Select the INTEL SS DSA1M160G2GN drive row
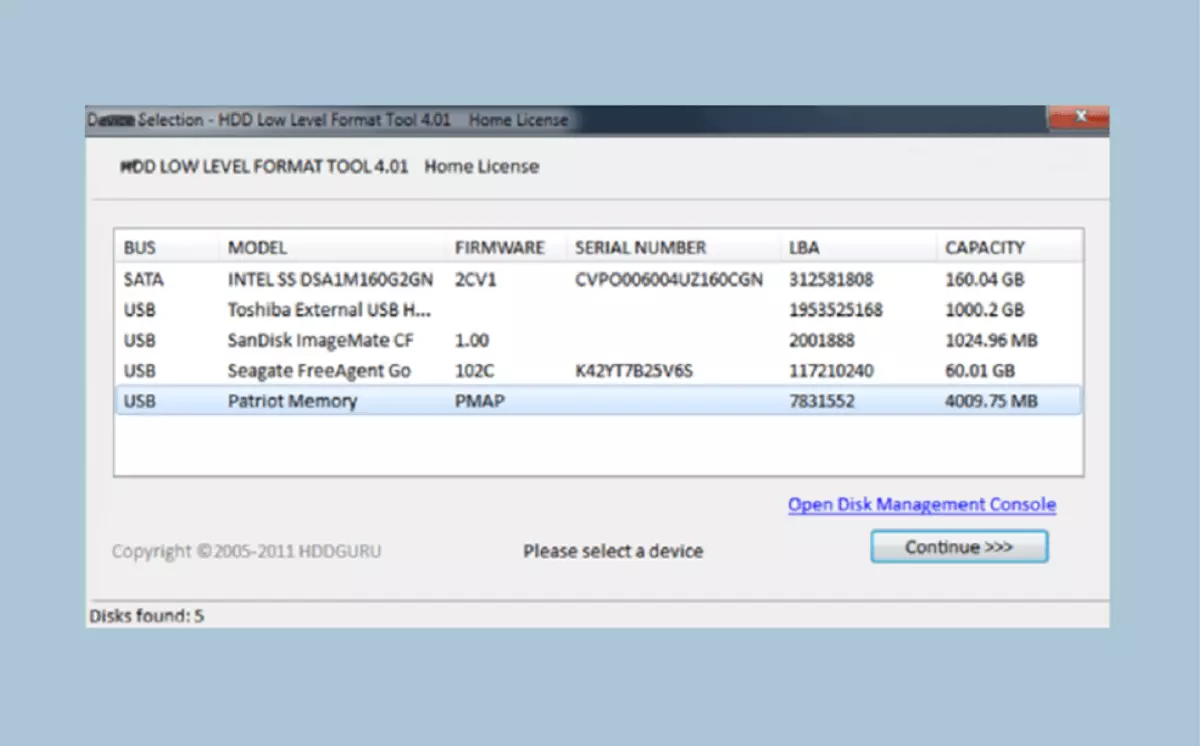The height and width of the screenshot is (746, 1200). pyautogui.click(x=598, y=280)
